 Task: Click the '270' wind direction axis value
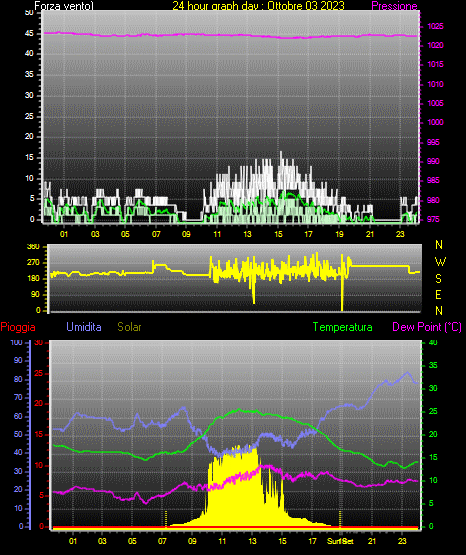33,263
